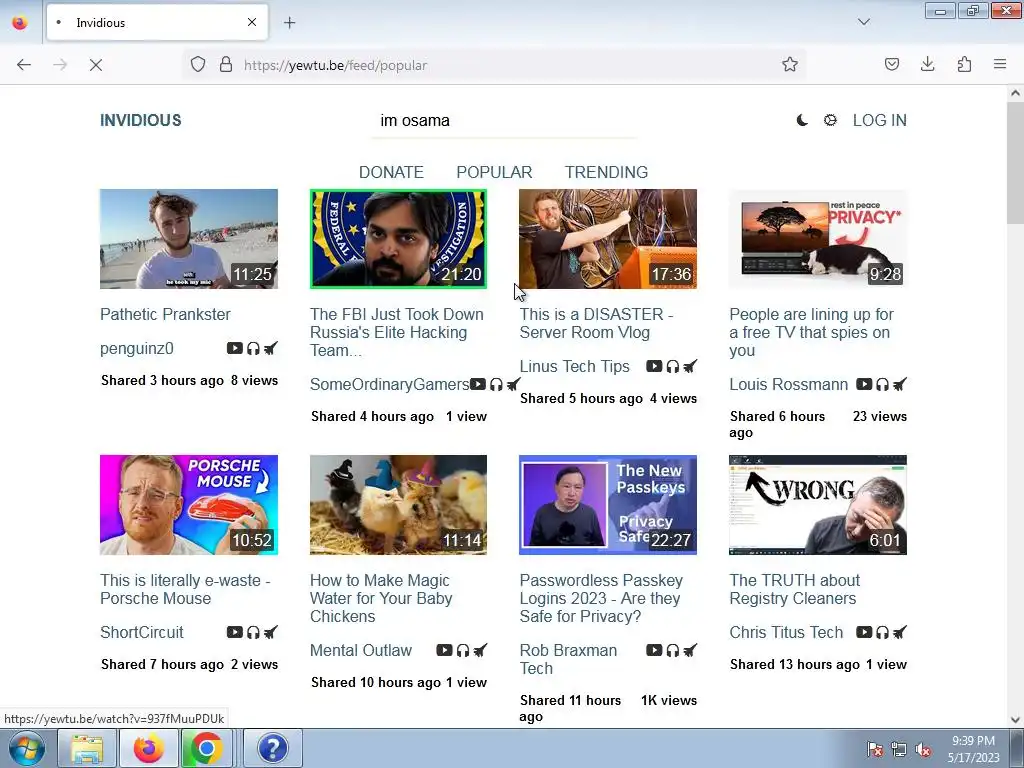Click the network tray icon
1024x768 pixels.
[x=899, y=750]
